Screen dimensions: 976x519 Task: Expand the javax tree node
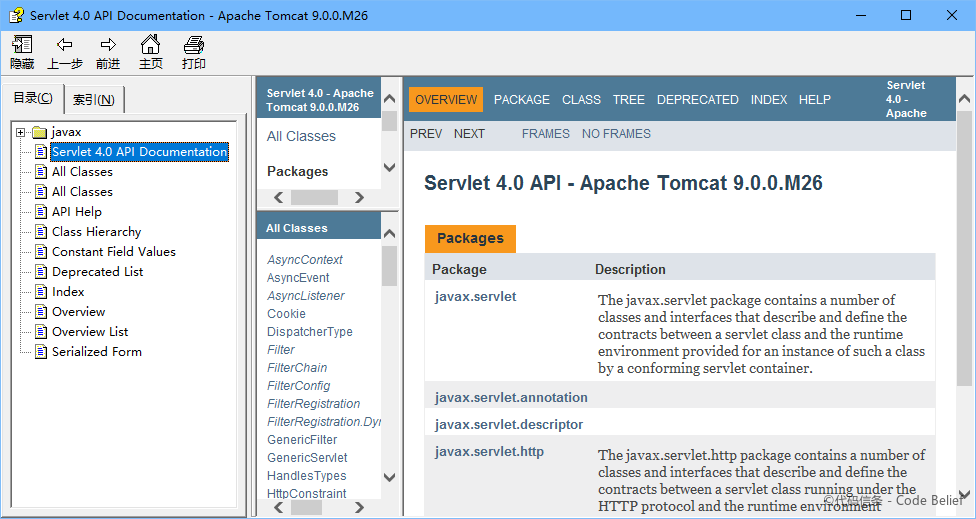(21, 132)
